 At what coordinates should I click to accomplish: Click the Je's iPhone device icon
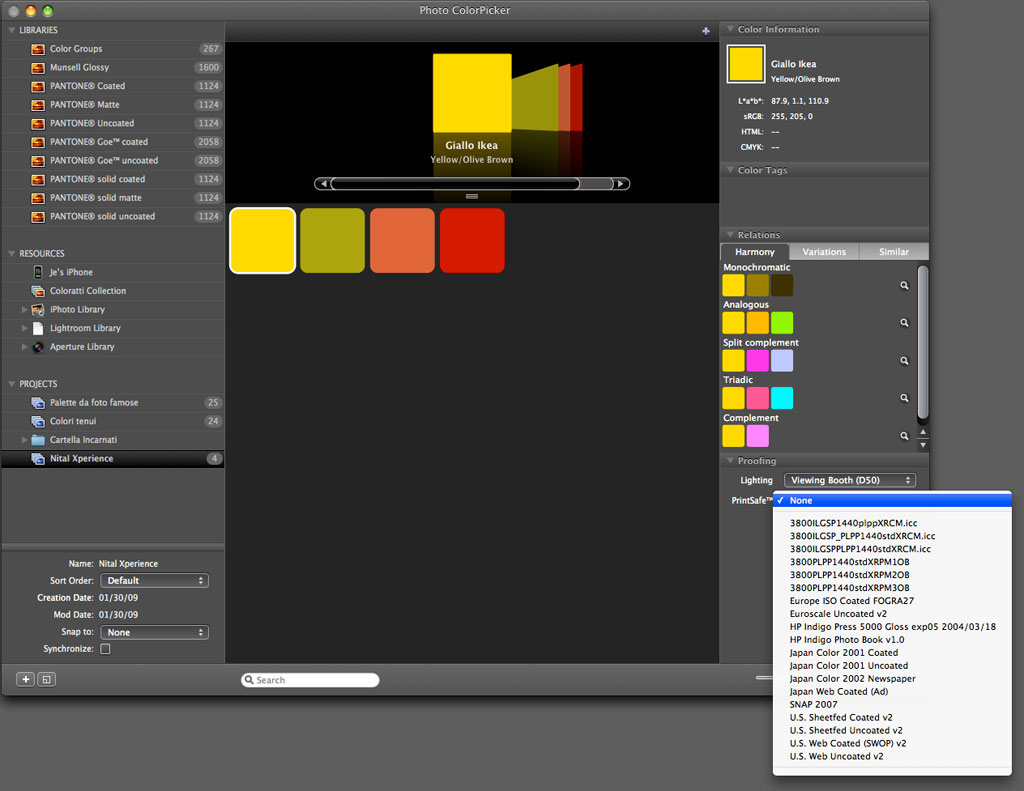pyautogui.click(x=38, y=272)
